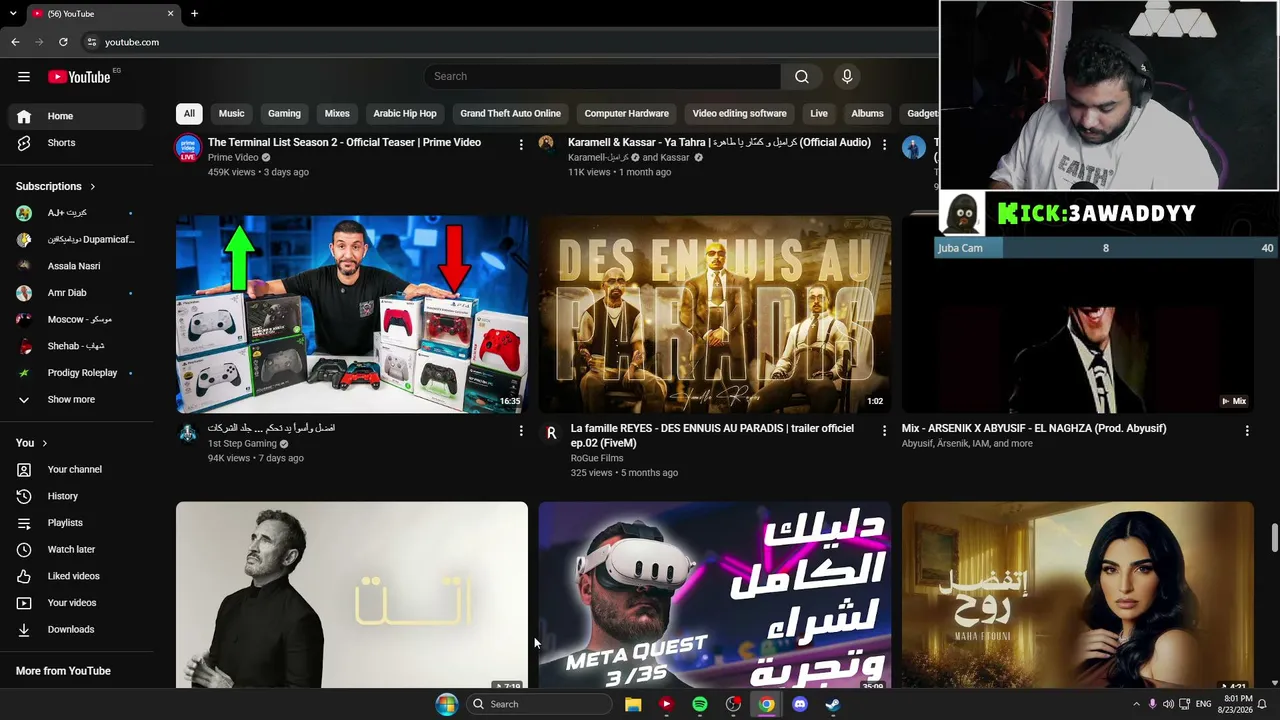Image resolution: width=1280 pixels, height=720 pixels.
Task: Select the Mixes filter chip
Action: 337,113
